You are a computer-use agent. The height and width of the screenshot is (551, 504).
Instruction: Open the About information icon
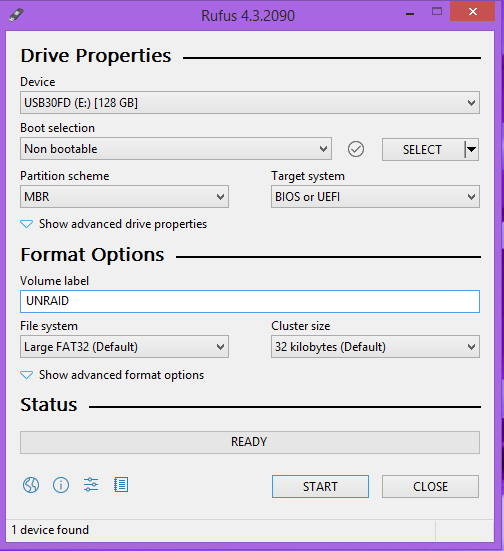pyautogui.click(x=61, y=485)
